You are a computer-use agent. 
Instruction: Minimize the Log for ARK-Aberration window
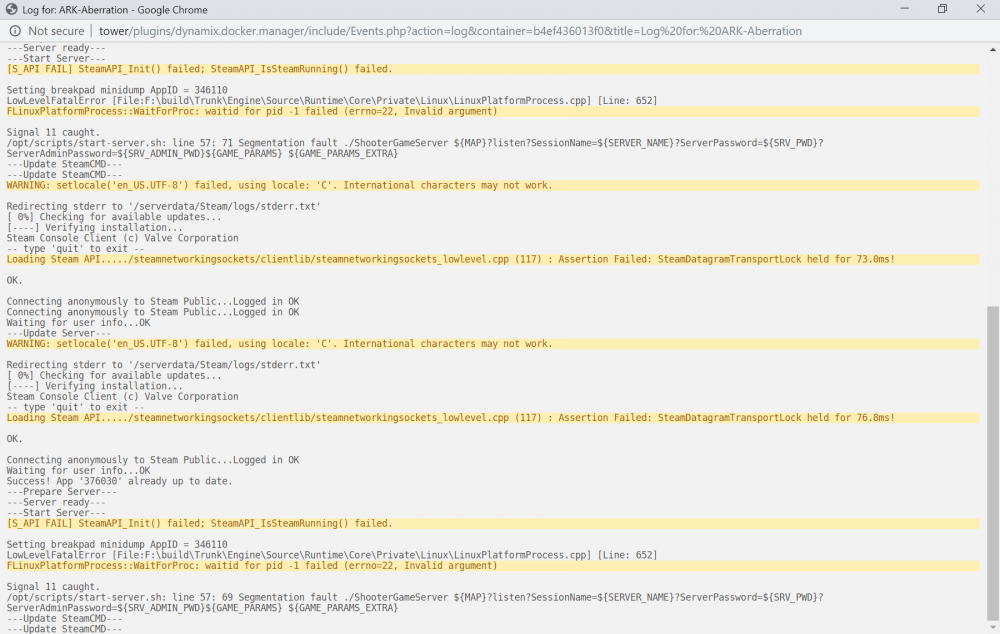(x=904, y=9)
